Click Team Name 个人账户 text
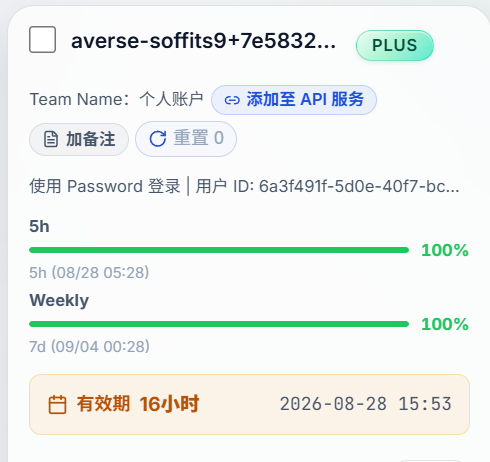This screenshot has width=490, height=462. [116, 99]
